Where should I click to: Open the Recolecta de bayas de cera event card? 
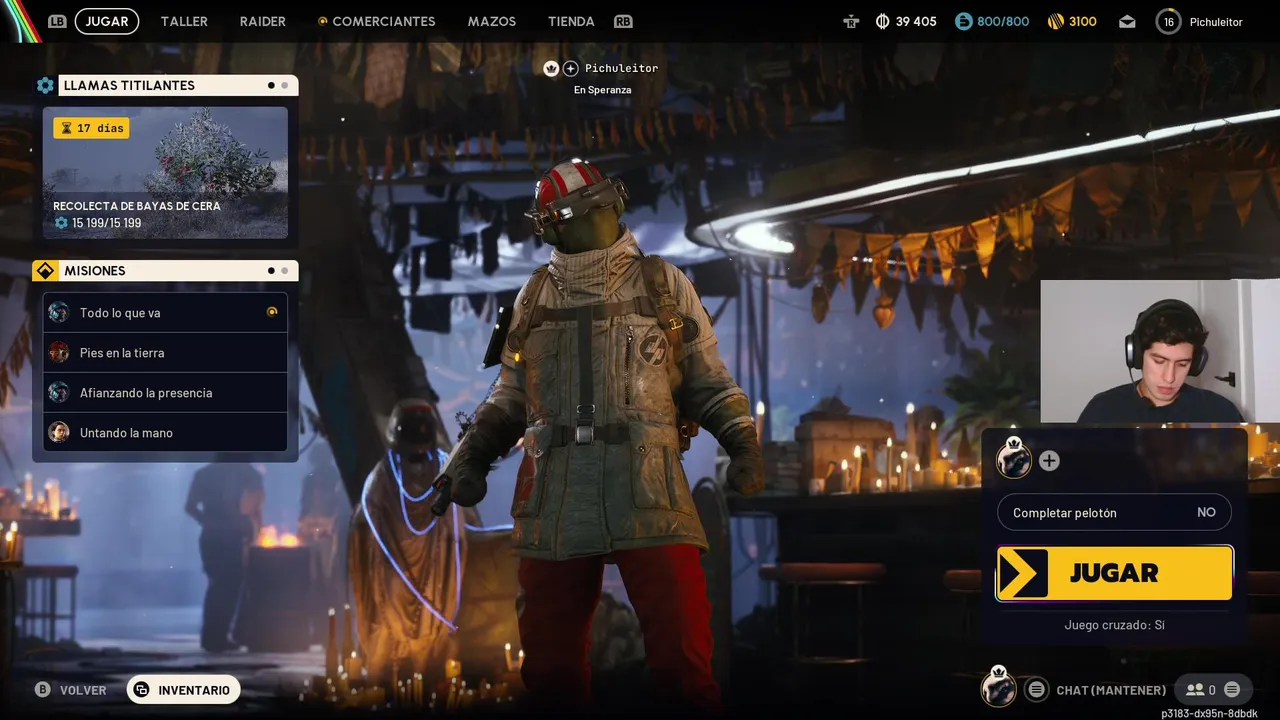(x=165, y=173)
